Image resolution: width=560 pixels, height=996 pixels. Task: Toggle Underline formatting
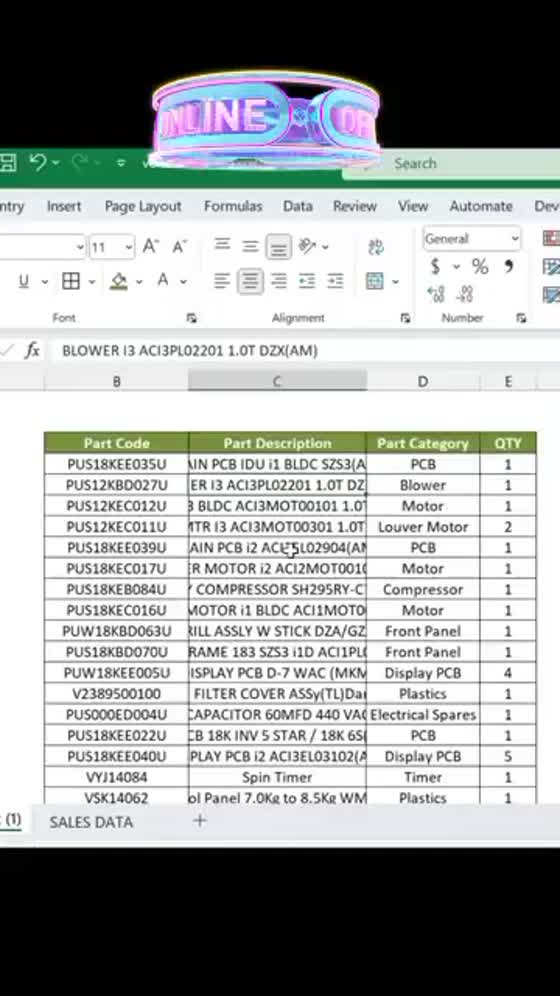tap(23, 281)
